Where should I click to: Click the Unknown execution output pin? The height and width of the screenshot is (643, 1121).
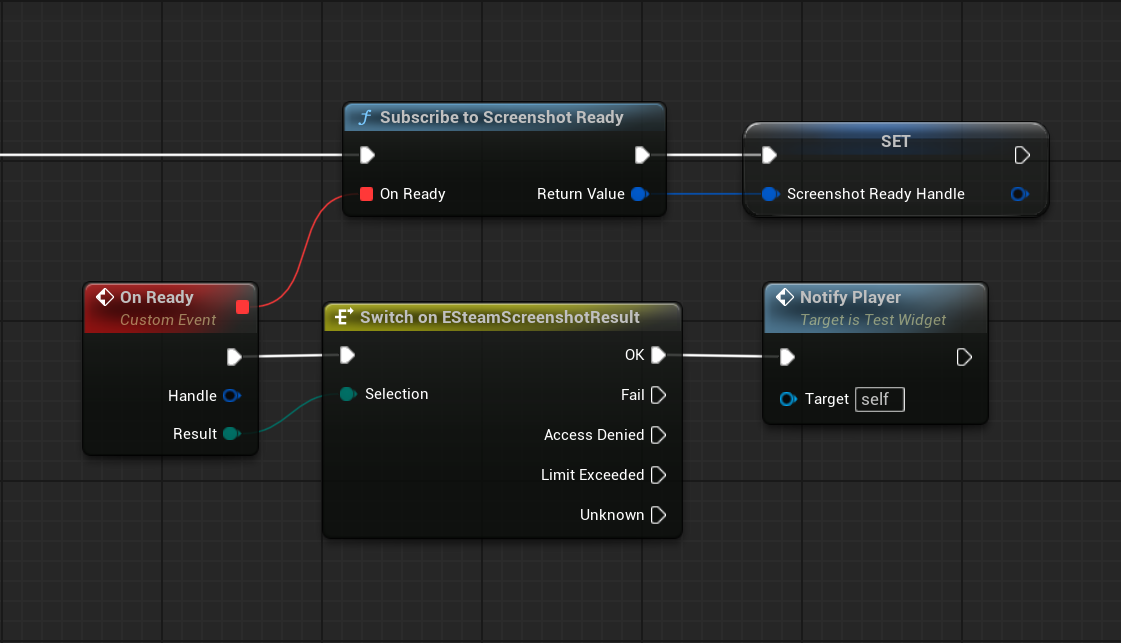(658, 515)
